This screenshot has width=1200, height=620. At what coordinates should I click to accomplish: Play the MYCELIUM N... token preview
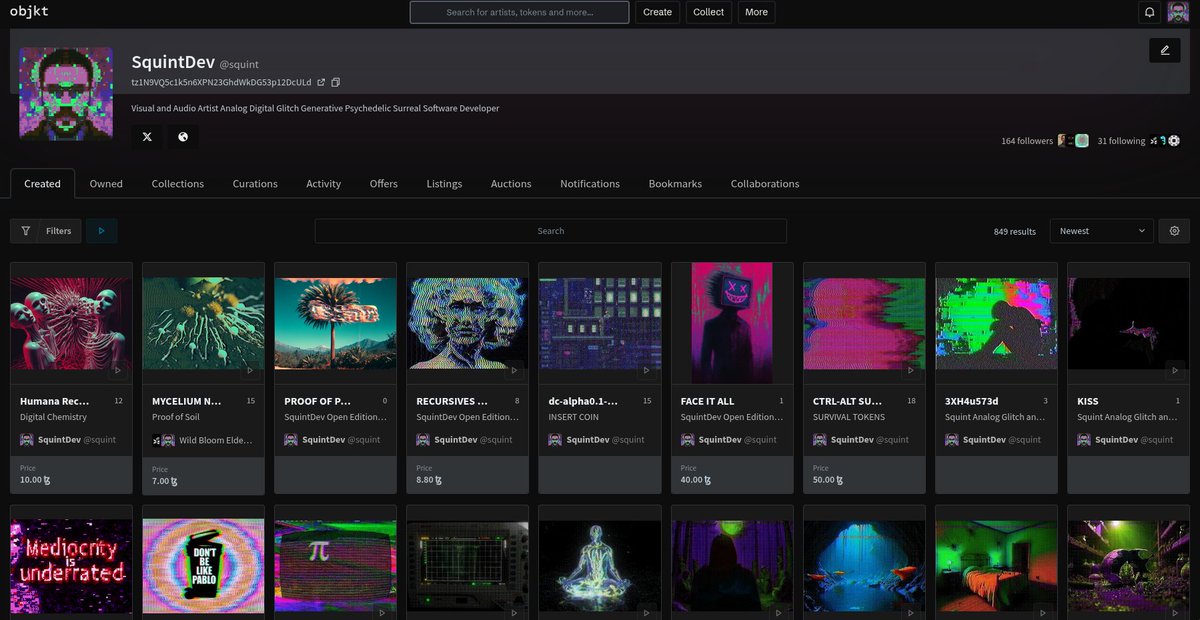(x=250, y=370)
